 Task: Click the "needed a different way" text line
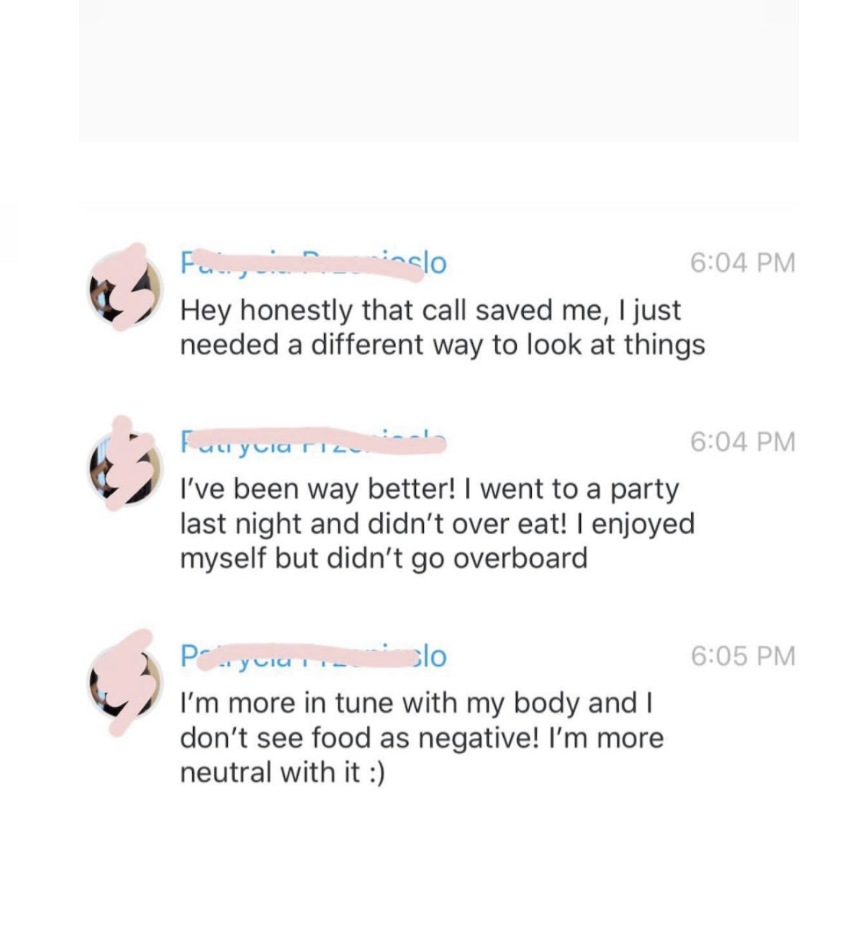click(x=442, y=345)
